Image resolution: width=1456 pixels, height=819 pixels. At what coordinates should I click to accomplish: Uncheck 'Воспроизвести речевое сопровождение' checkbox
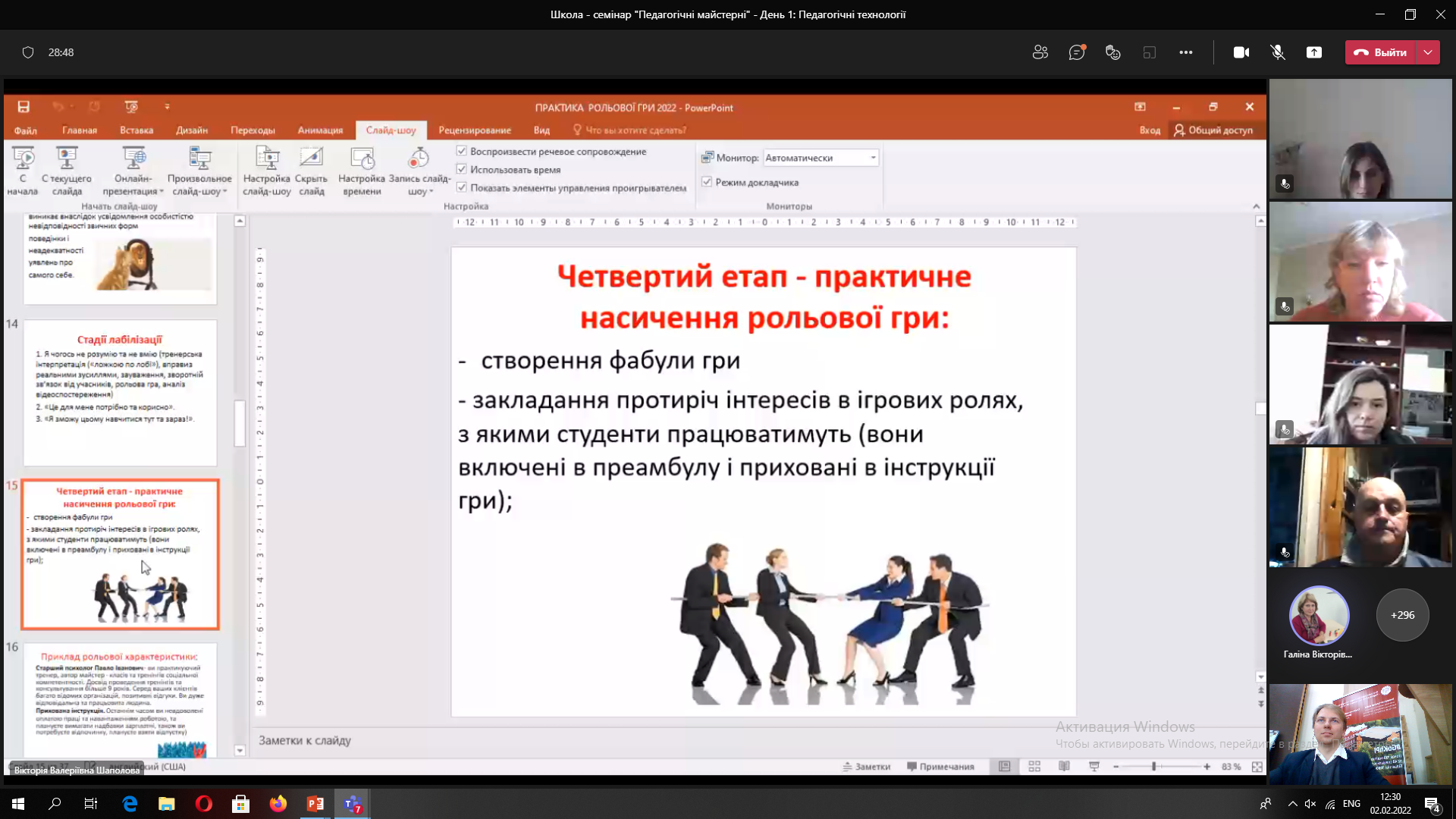pyautogui.click(x=462, y=151)
